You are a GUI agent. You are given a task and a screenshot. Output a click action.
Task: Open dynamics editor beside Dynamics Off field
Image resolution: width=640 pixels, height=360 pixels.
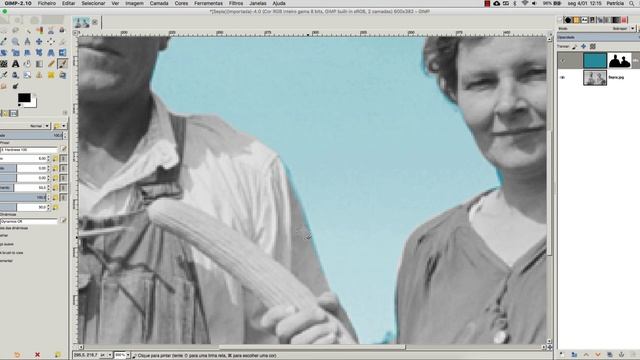point(64,220)
